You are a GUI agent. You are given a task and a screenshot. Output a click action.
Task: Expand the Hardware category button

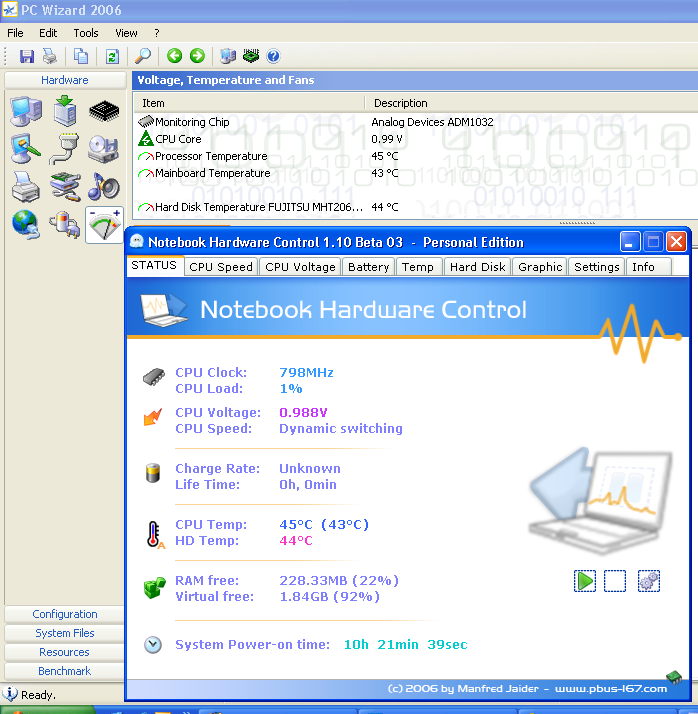click(65, 80)
